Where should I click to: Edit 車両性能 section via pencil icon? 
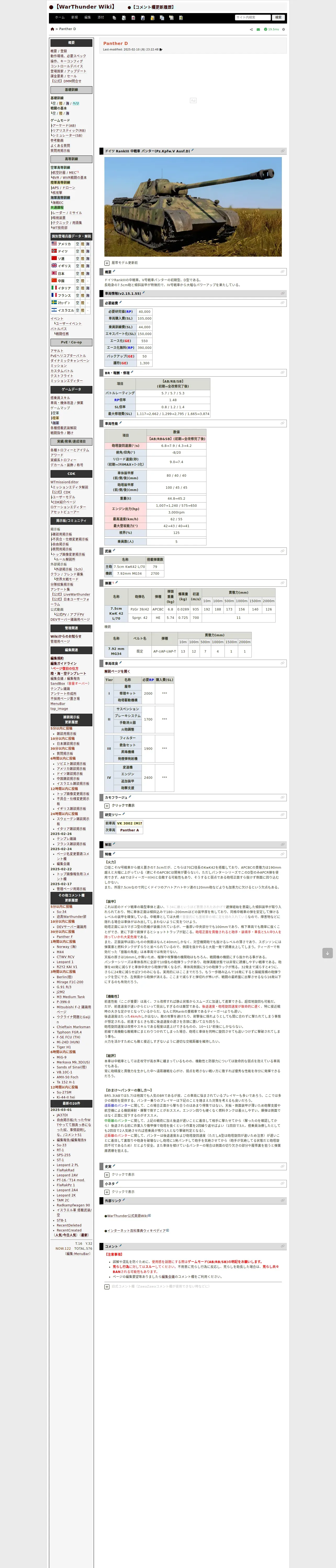pyautogui.click(x=120, y=422)
